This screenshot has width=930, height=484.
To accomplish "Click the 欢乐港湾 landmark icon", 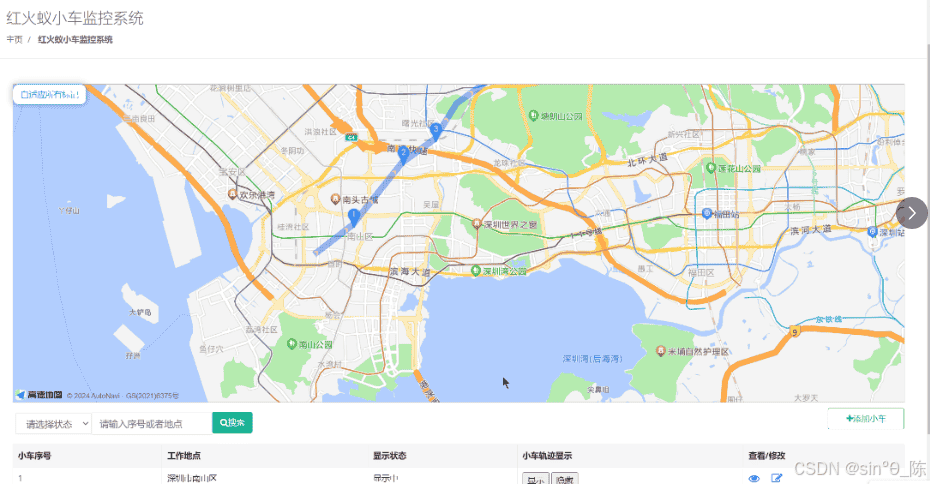I will pos(232,194).
